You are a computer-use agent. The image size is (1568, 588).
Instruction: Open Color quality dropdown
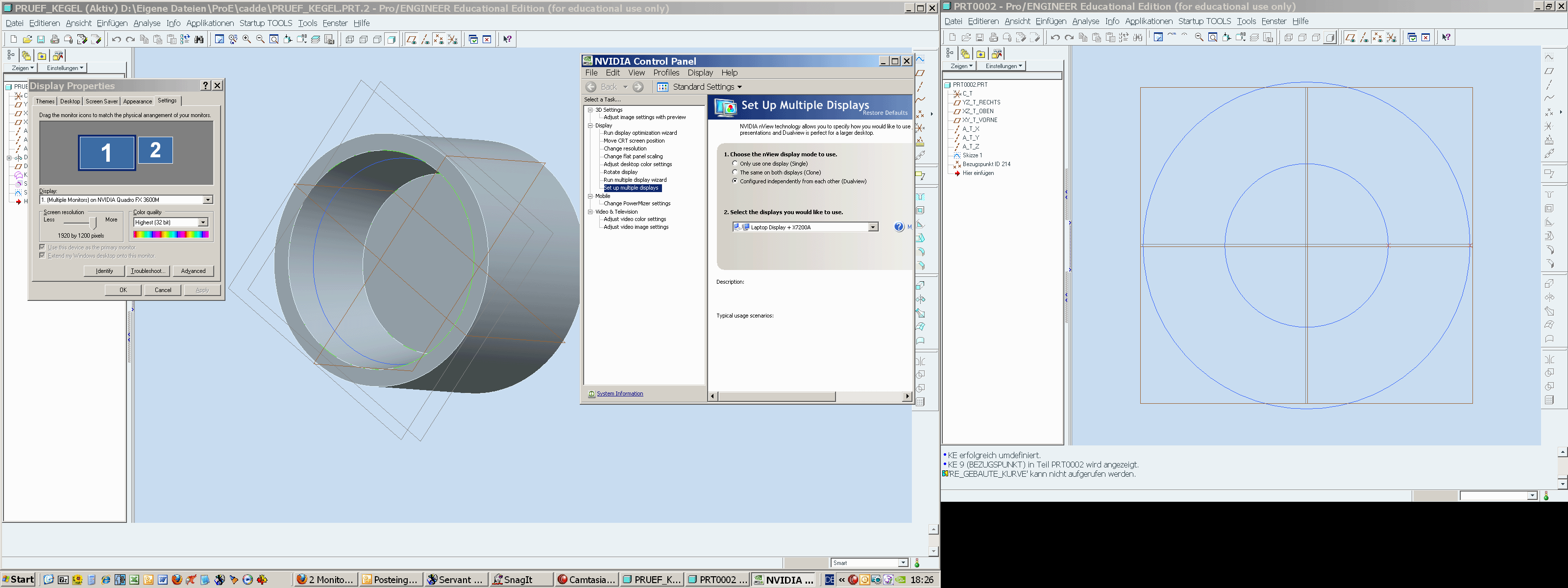tap(203, 222)
